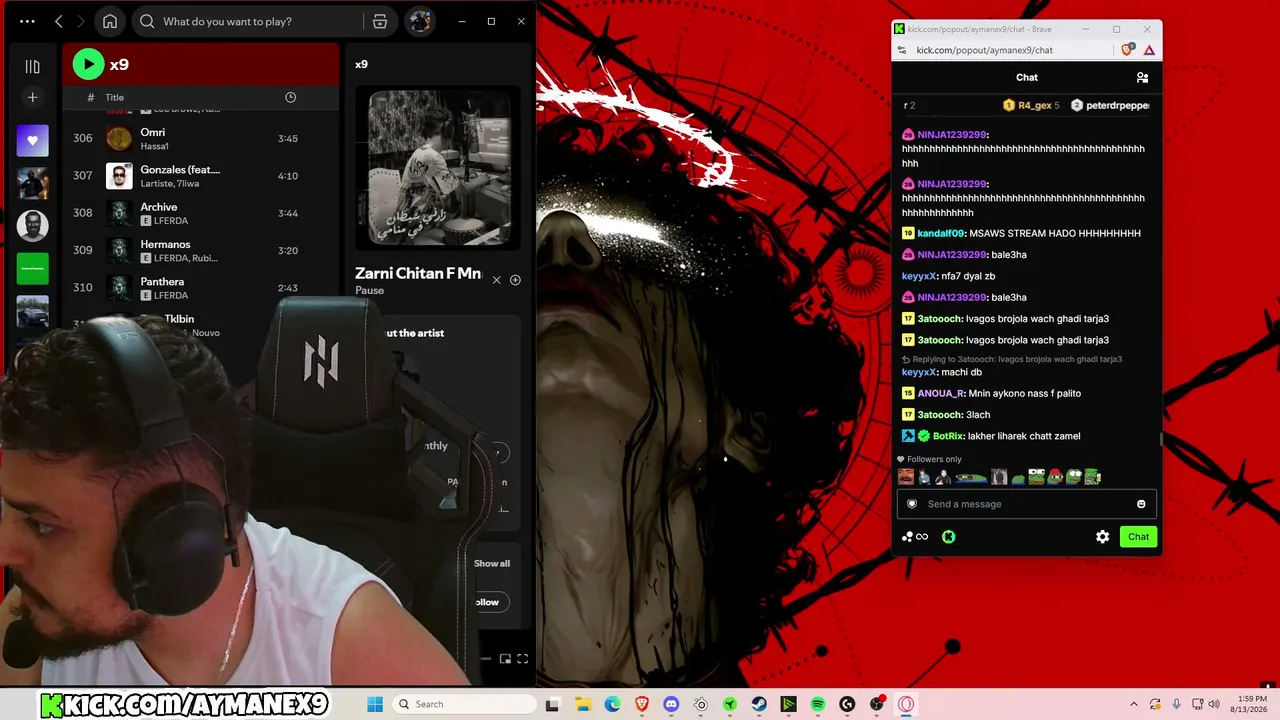Click the Brave site settings icon
The width and height of the screenshot is (1280, 720).
(x=902, y=50)
